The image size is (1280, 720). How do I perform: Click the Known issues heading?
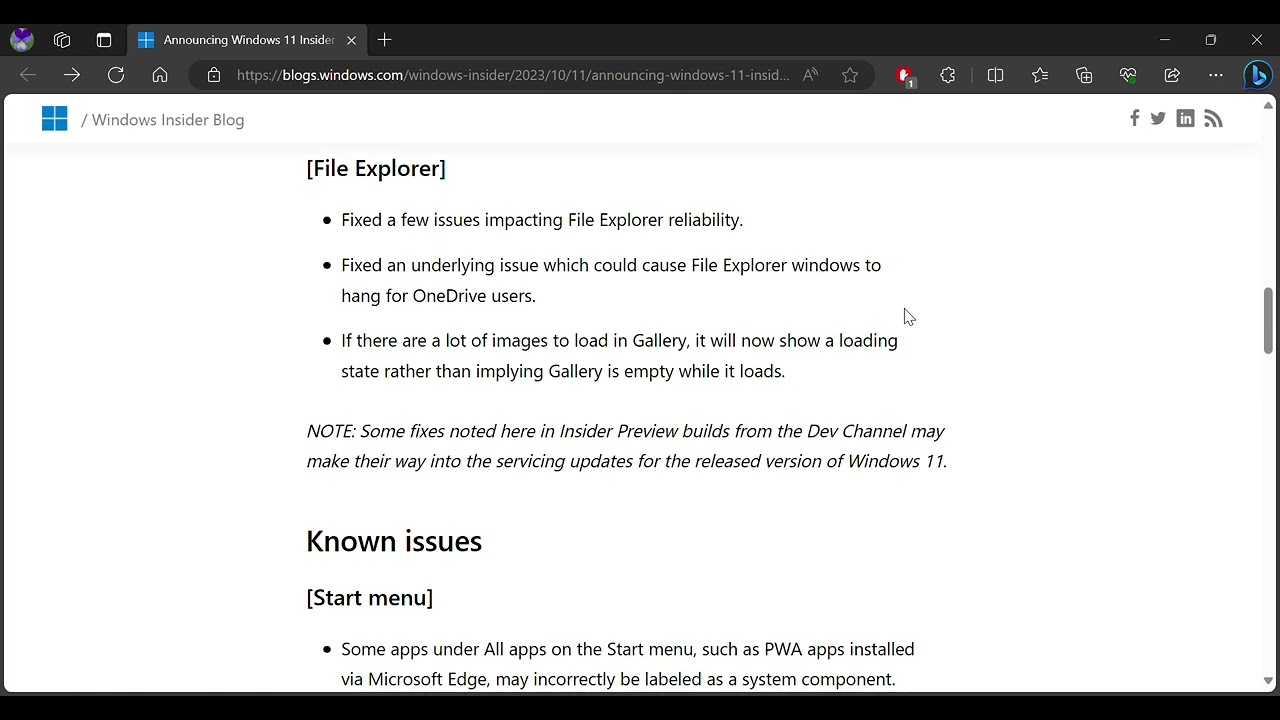pyautogui.click(x=394, y=541)
